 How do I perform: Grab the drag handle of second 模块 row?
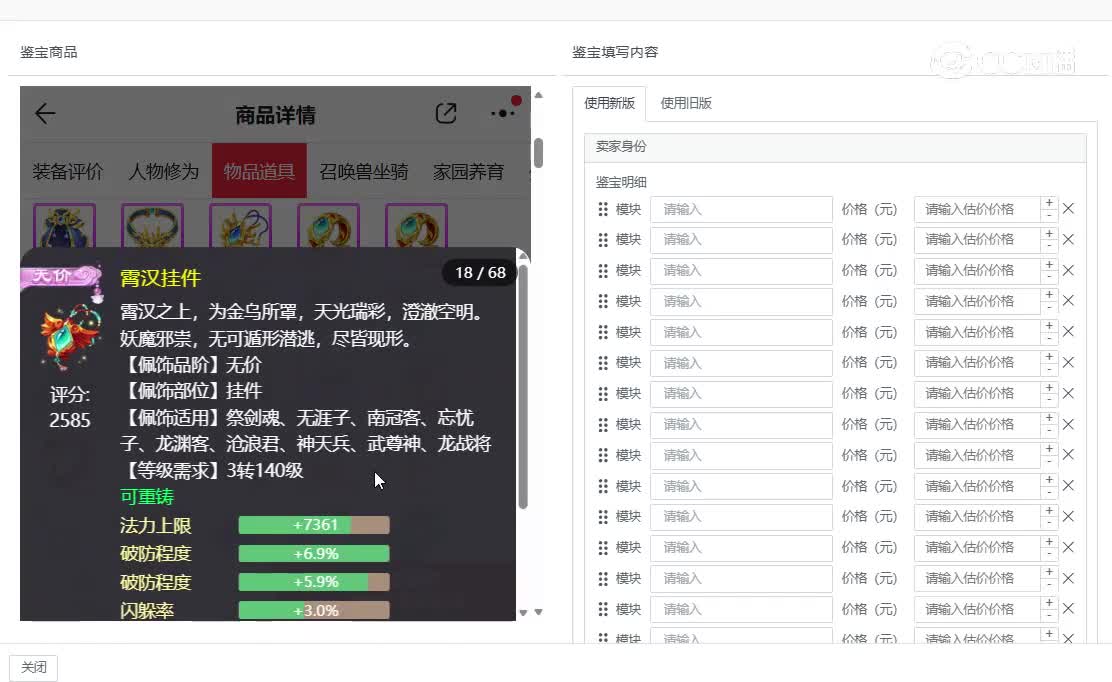(603, 240)
